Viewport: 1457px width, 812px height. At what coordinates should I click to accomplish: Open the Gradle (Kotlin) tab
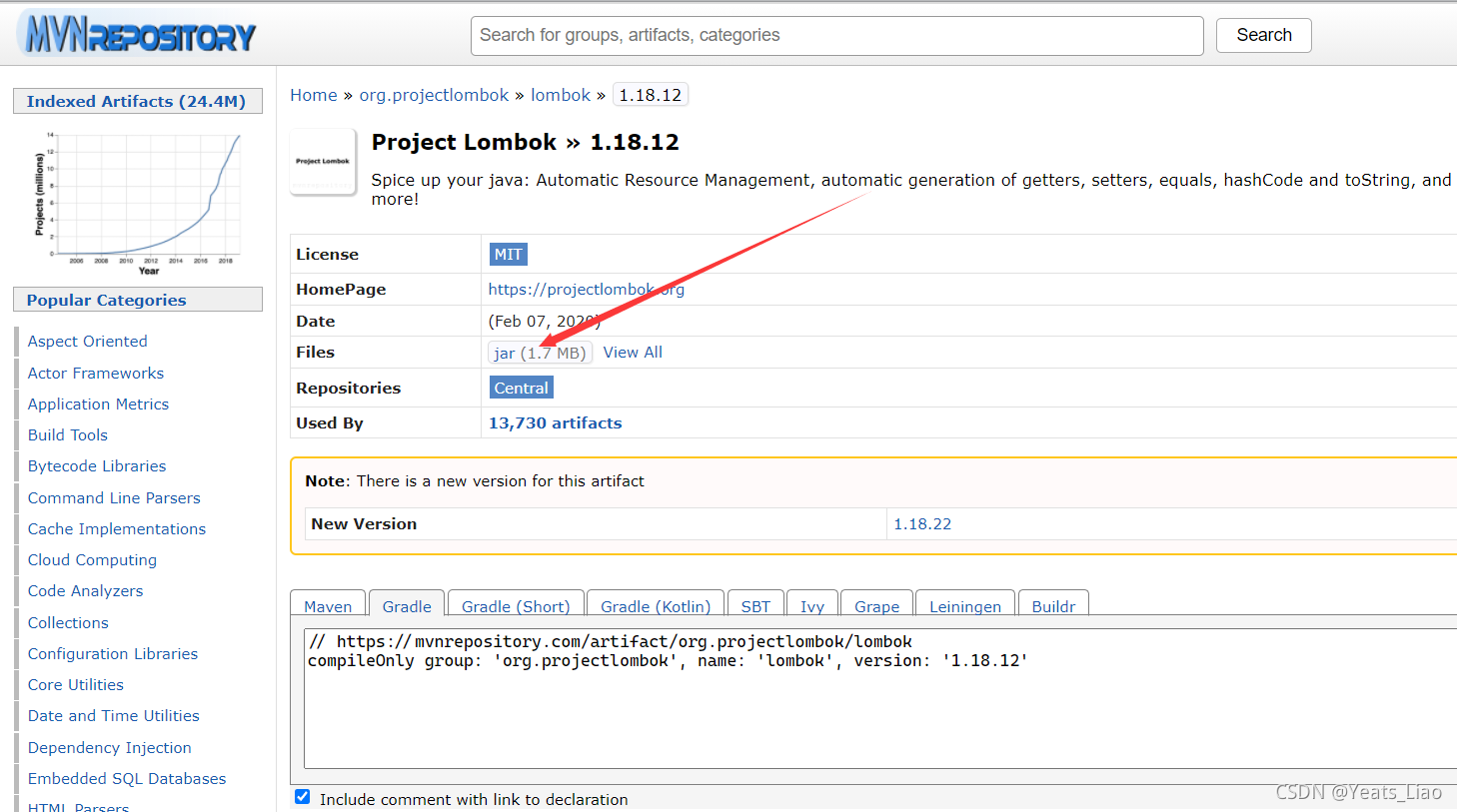click(x=656, y=606)
